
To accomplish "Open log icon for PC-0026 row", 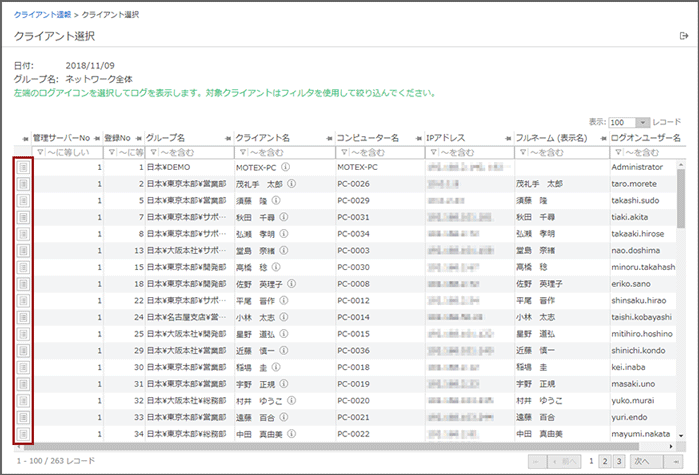I will (24, 184).
